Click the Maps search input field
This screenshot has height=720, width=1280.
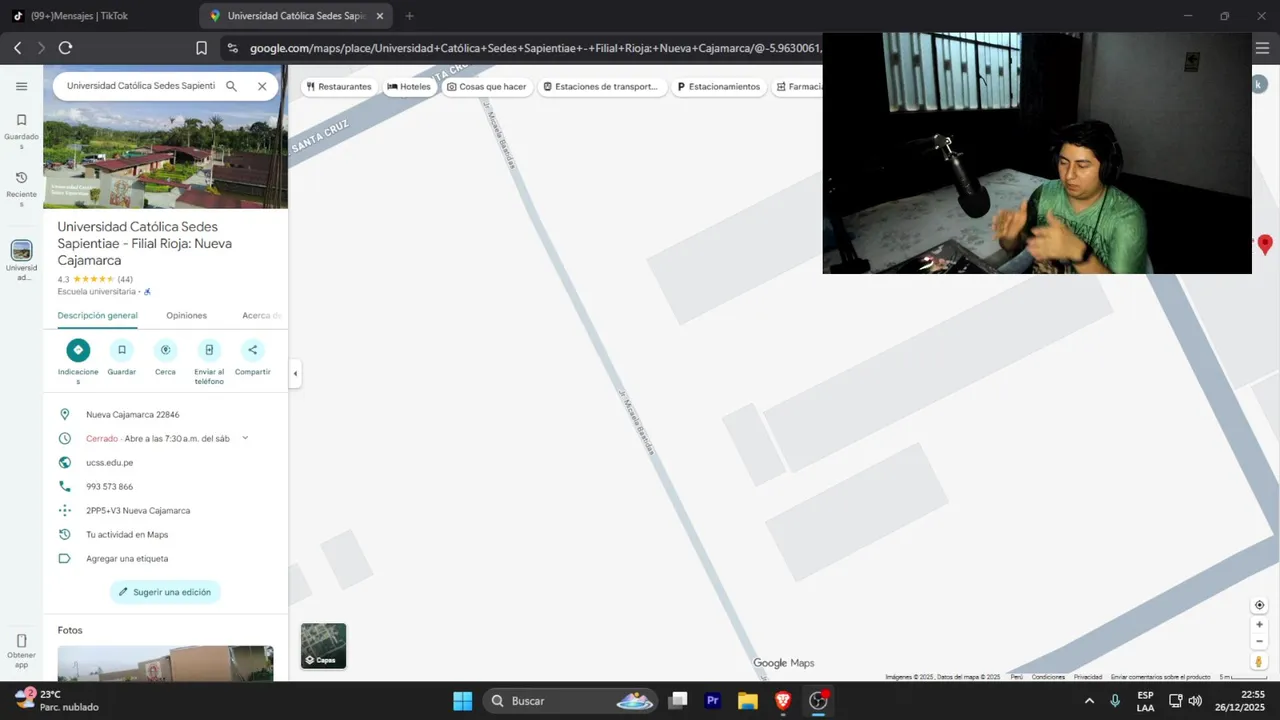141,86
